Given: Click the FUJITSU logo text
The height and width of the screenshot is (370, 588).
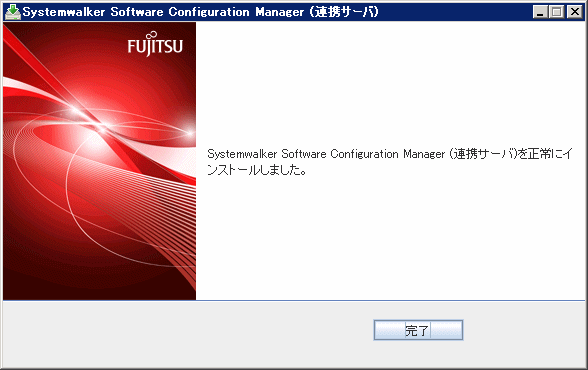Looking at the screenshot, I should click(x=155, y=47).
